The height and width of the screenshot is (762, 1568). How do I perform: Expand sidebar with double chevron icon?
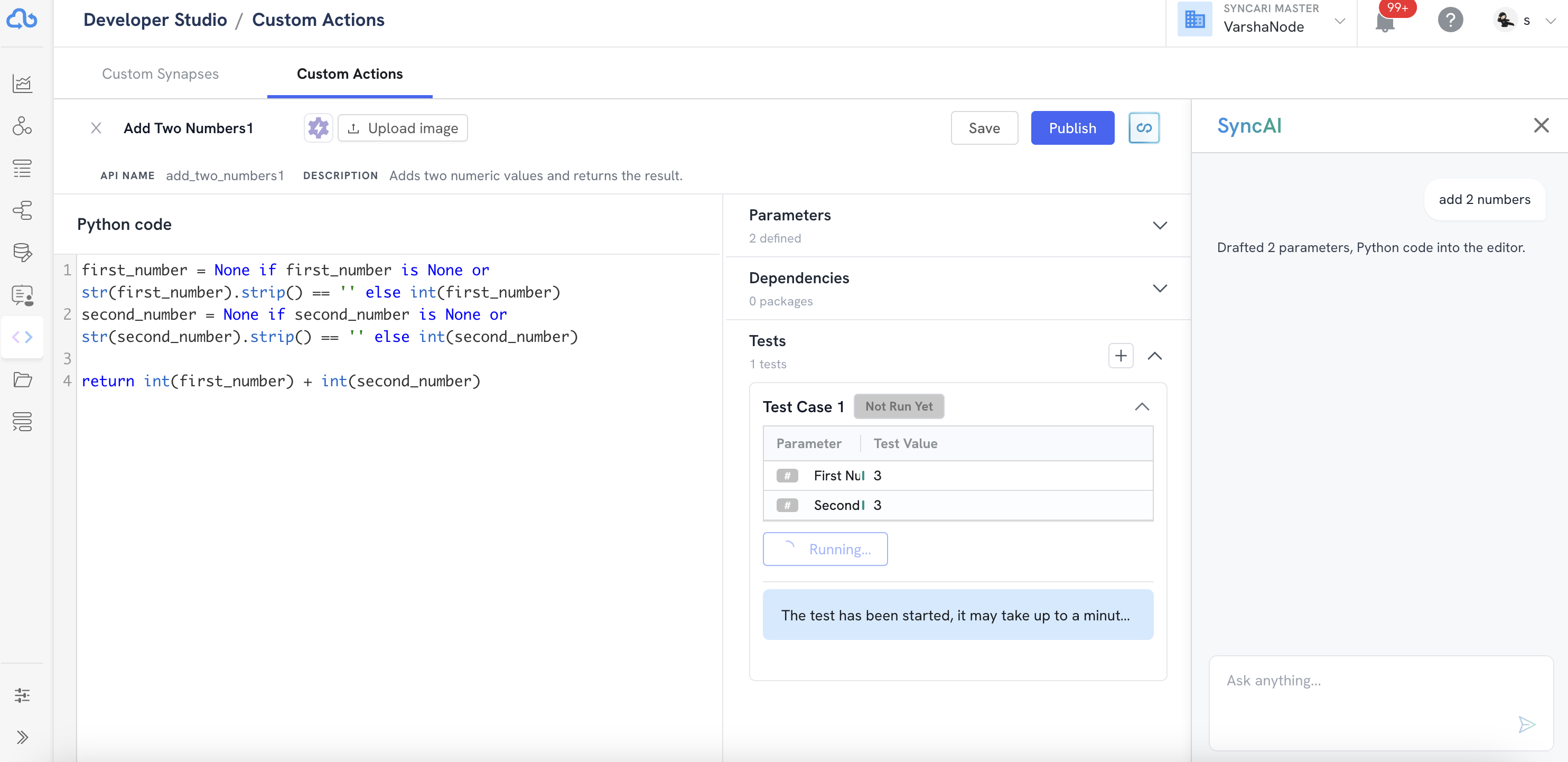pos(23,737)
